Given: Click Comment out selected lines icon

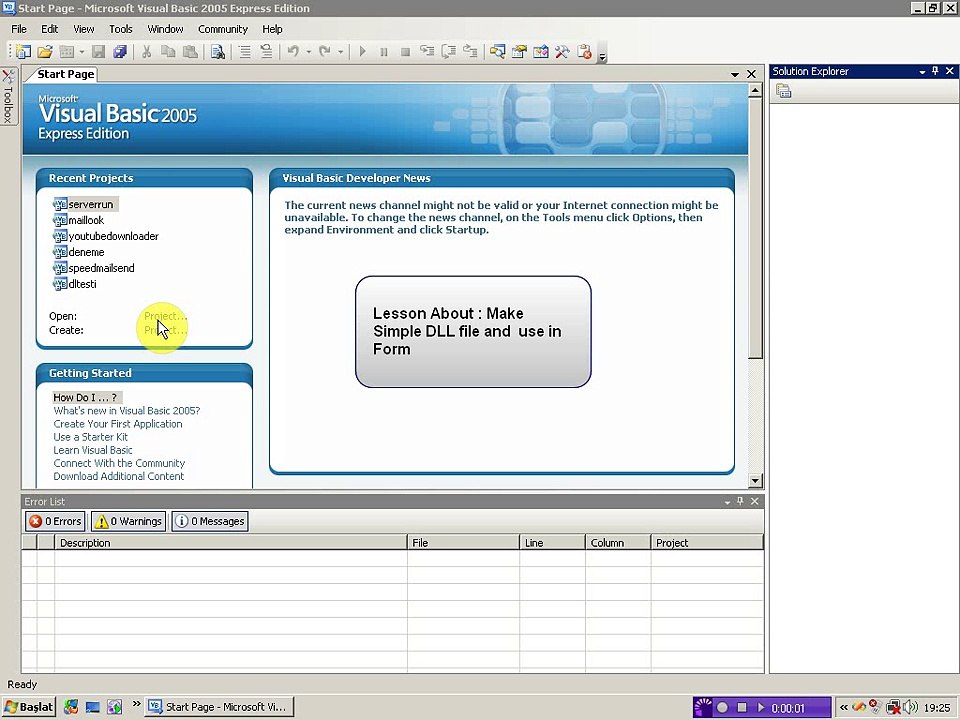Looking at the screenshot, I should [x=245, y=52].
